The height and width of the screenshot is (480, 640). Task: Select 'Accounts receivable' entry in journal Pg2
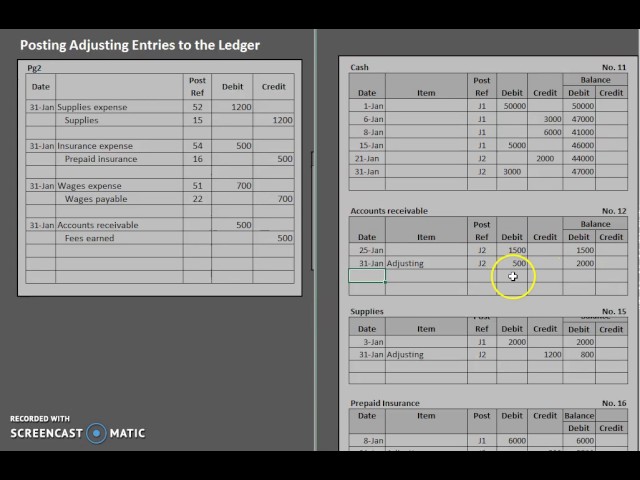[119, 225]
